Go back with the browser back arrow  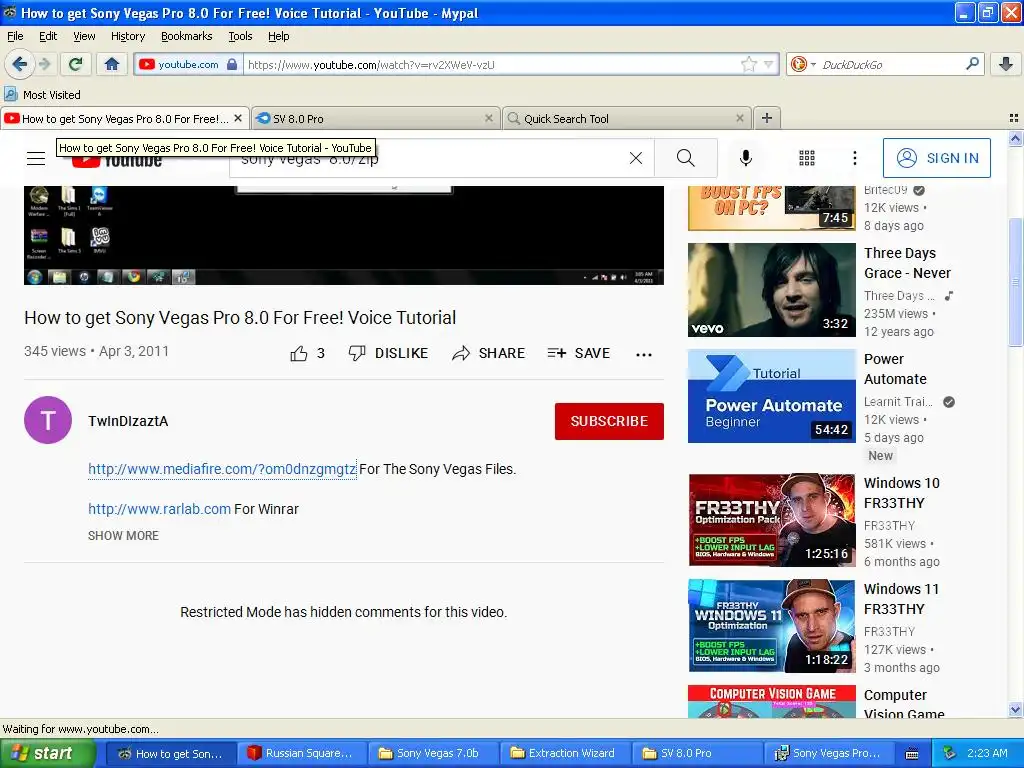tap(20, 64)
